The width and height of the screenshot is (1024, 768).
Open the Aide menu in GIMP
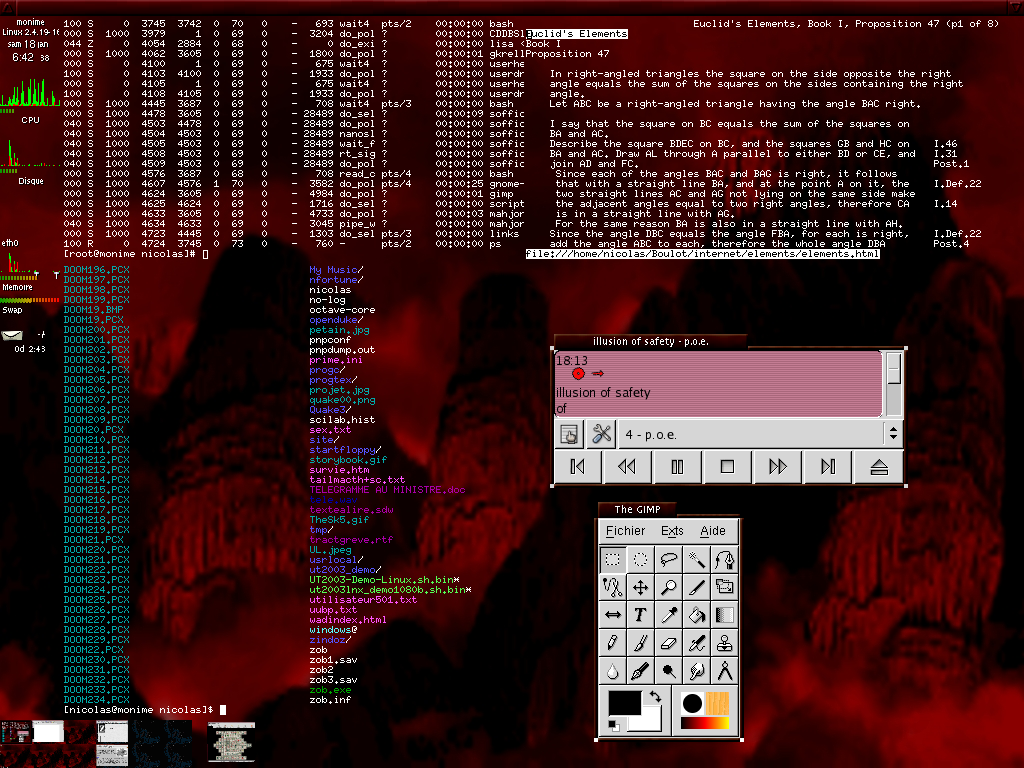pyautogui.click(x=713, y=531)
